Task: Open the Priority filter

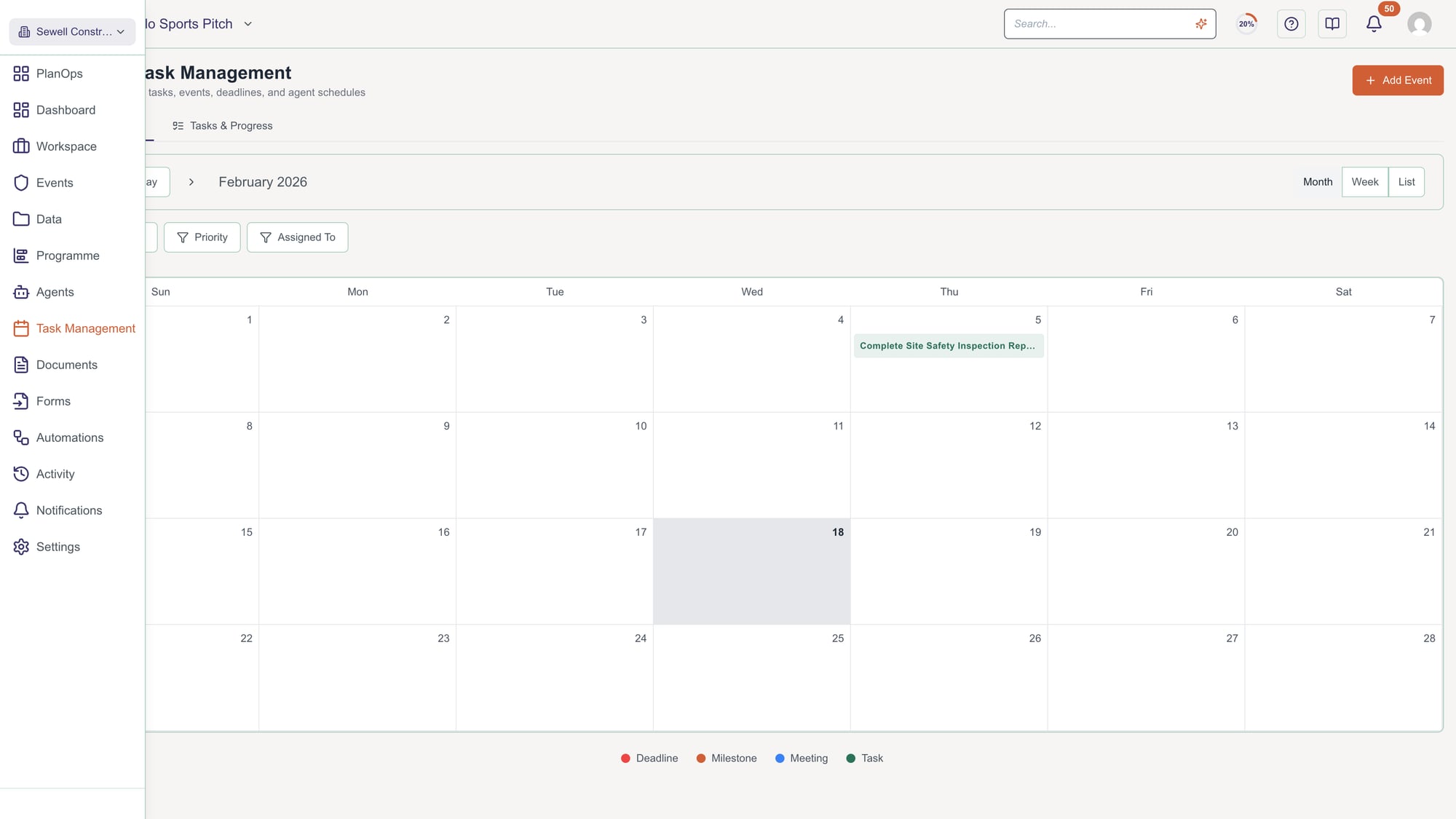Action: coord(202,237)
